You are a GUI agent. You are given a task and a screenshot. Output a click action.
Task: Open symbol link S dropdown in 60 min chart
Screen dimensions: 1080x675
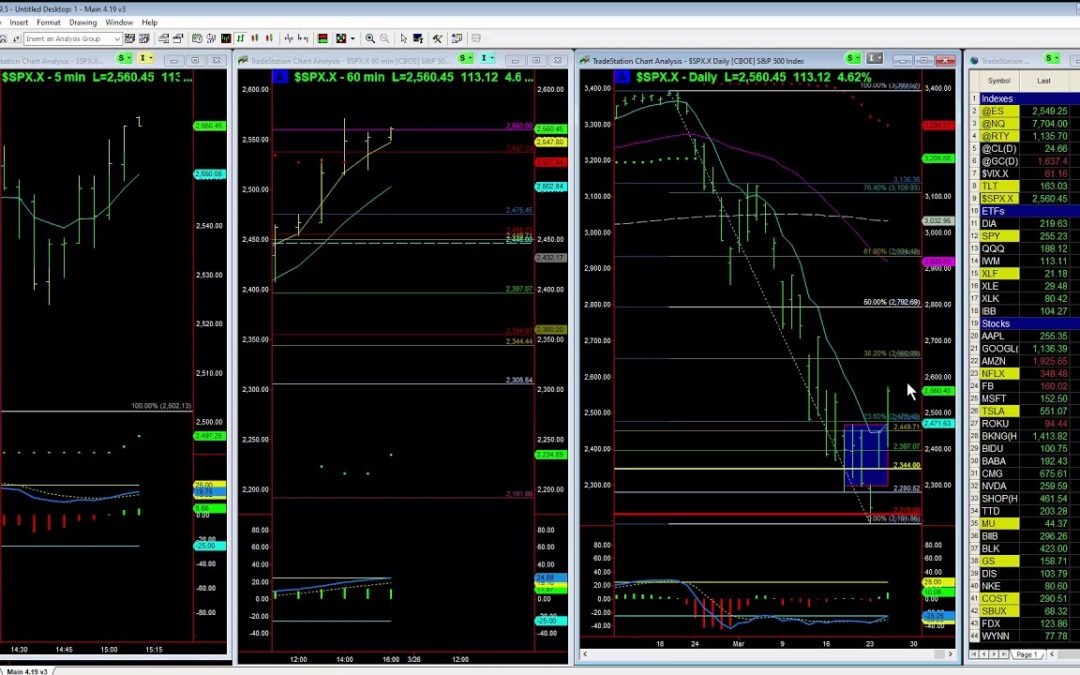tap(466, 58)
